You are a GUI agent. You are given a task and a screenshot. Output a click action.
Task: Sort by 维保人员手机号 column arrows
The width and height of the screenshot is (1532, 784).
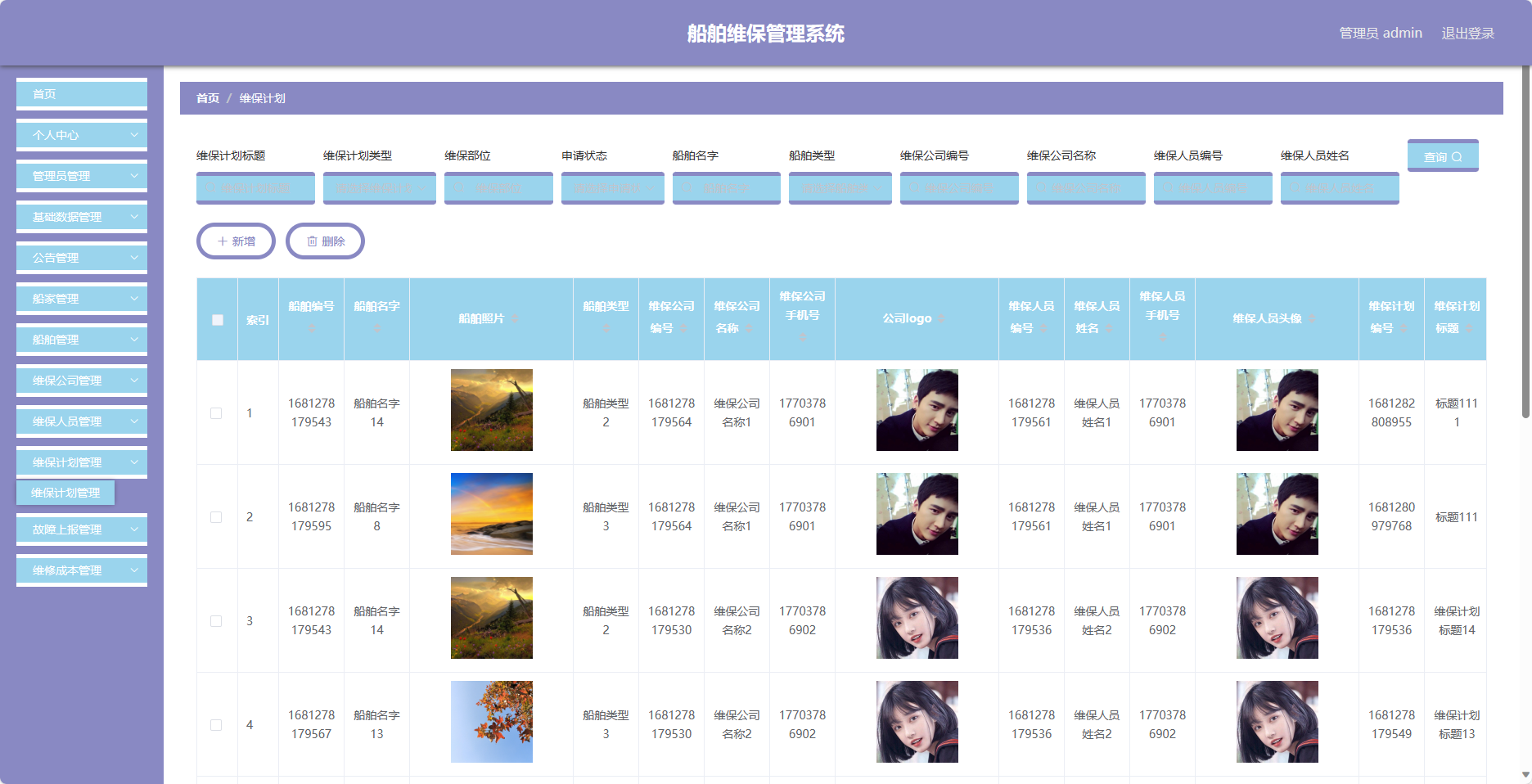tap(1162, 337)
